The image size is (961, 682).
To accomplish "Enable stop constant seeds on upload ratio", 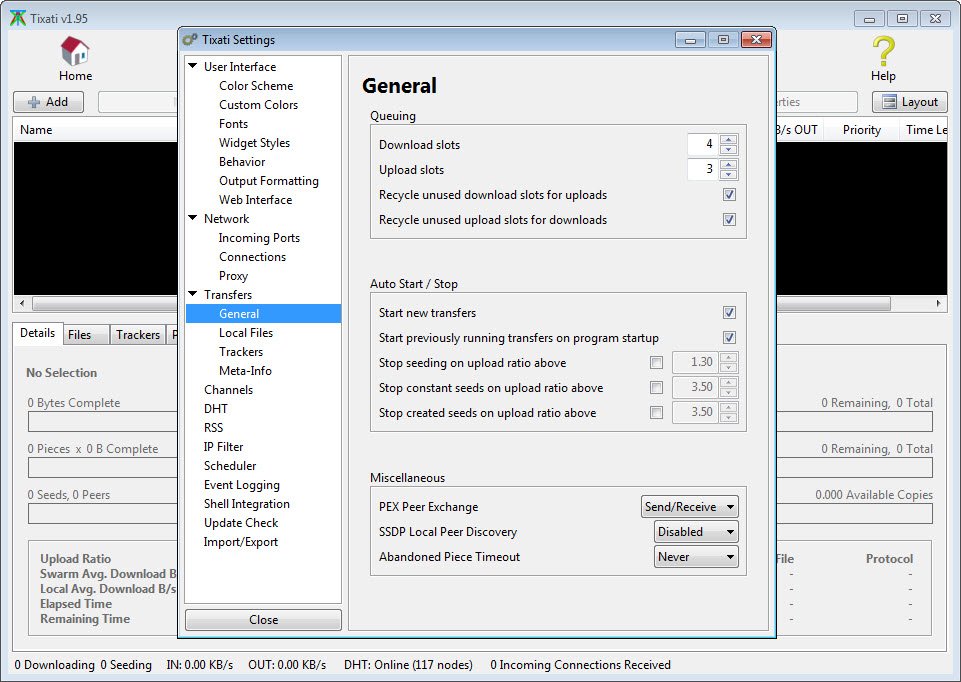I will (x=656, y=388).
